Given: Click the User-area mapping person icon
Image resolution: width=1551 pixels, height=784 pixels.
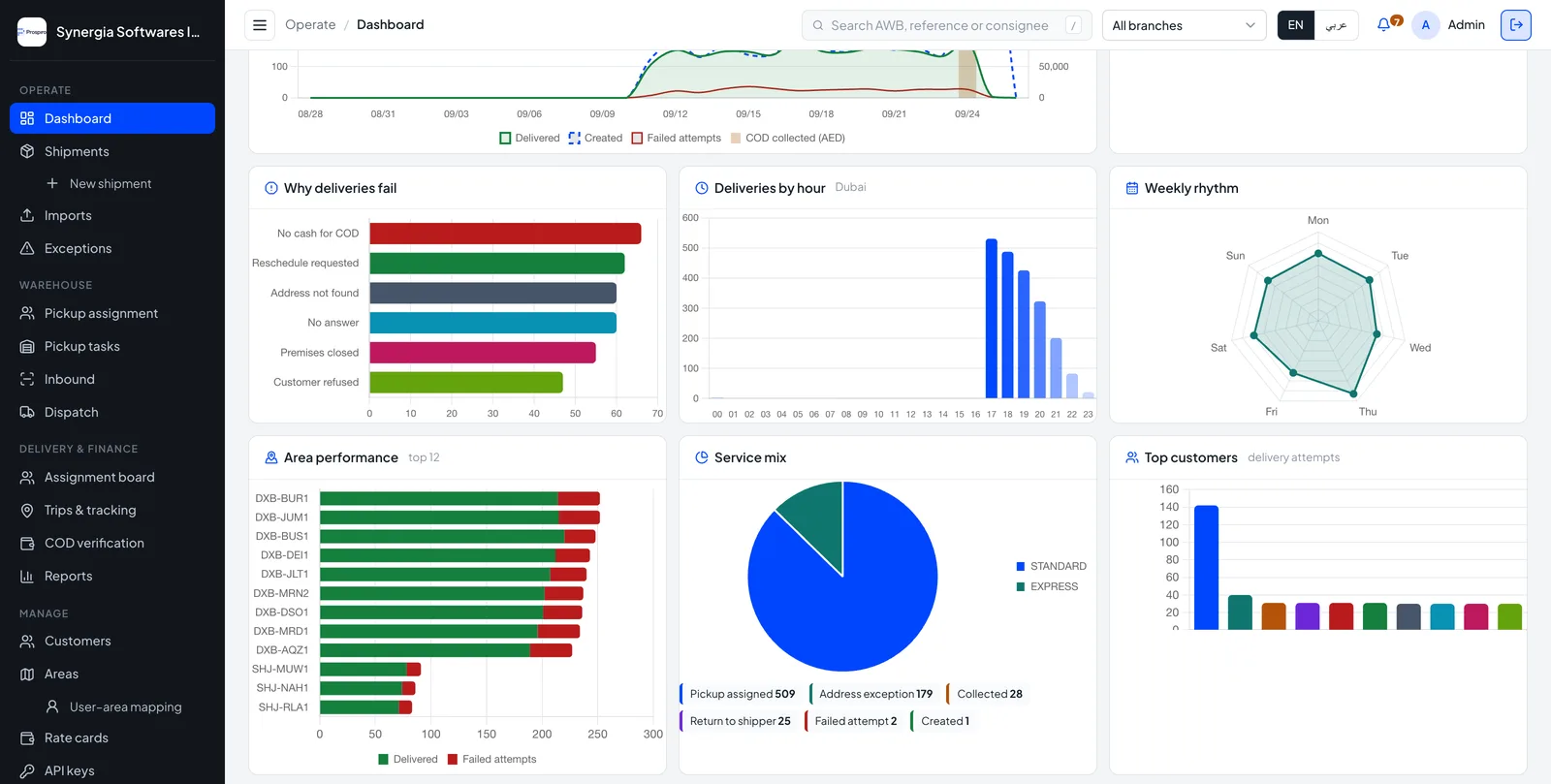Looking at the screenshot, I should click(x=52, y=706).
